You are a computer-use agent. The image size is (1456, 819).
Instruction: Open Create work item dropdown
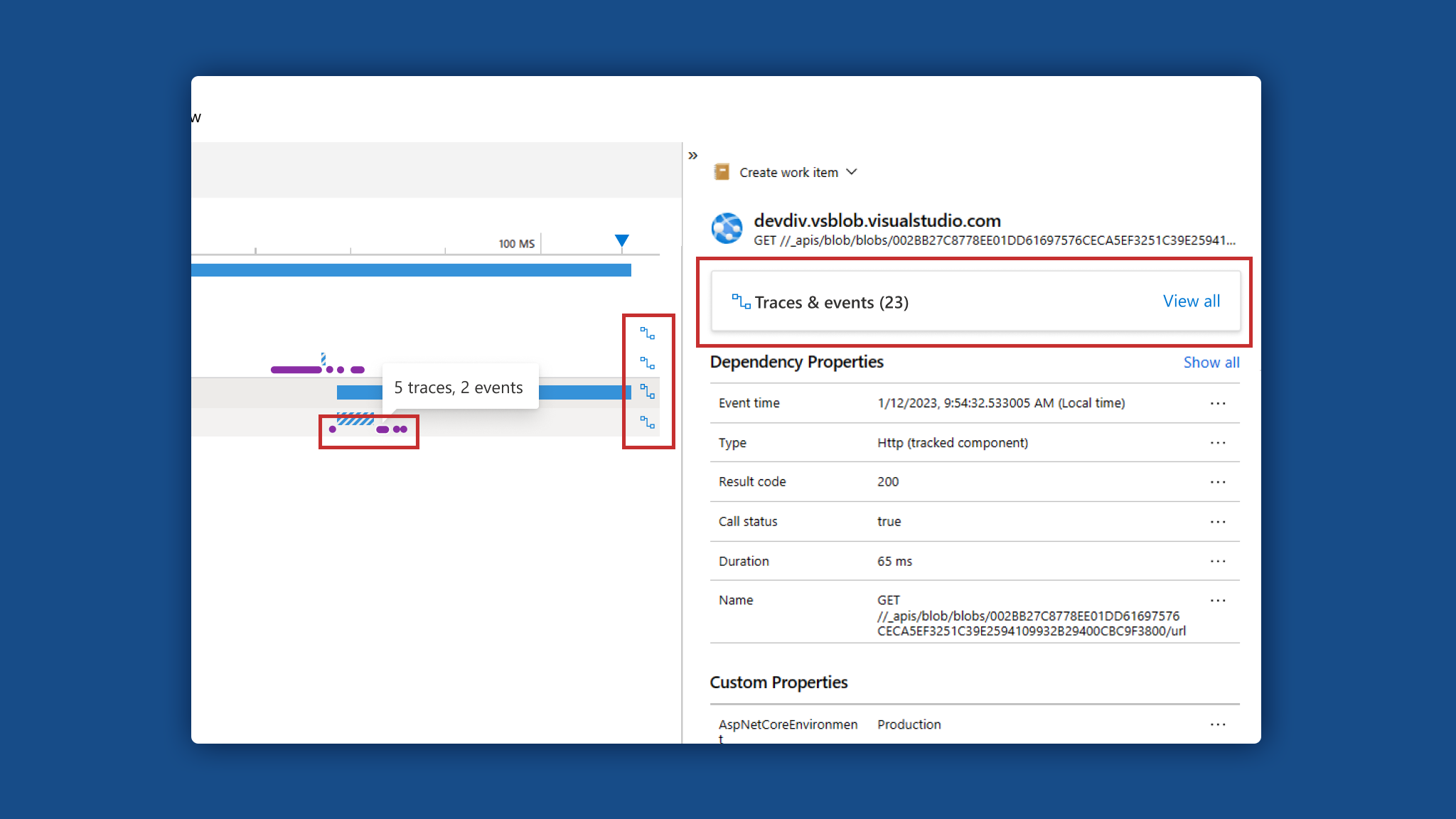[798, 173]
